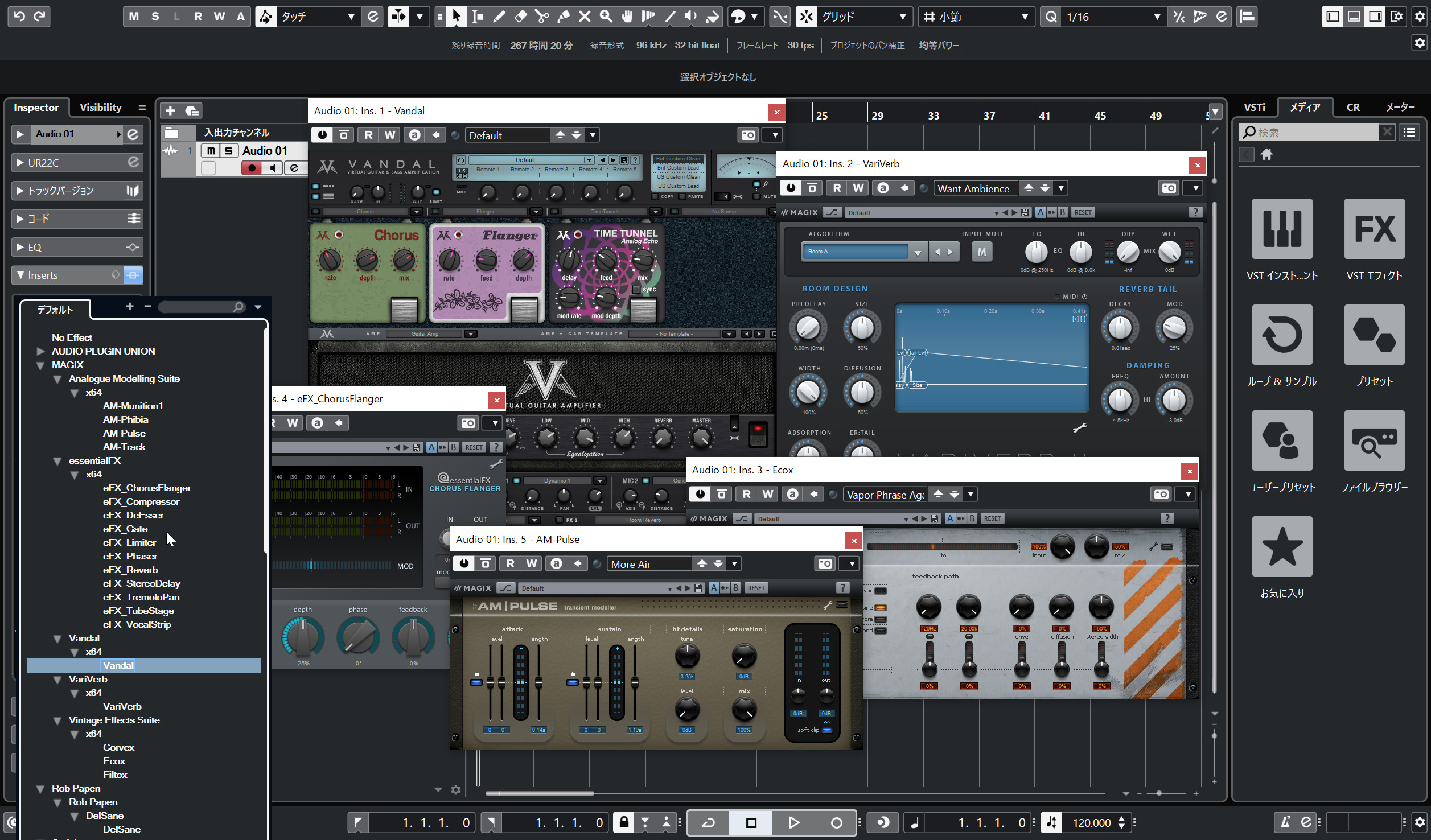This screenshot has height=840, width=1431.
Task: Select the Draw pencil tool
Action: click(x=499, y=17)
